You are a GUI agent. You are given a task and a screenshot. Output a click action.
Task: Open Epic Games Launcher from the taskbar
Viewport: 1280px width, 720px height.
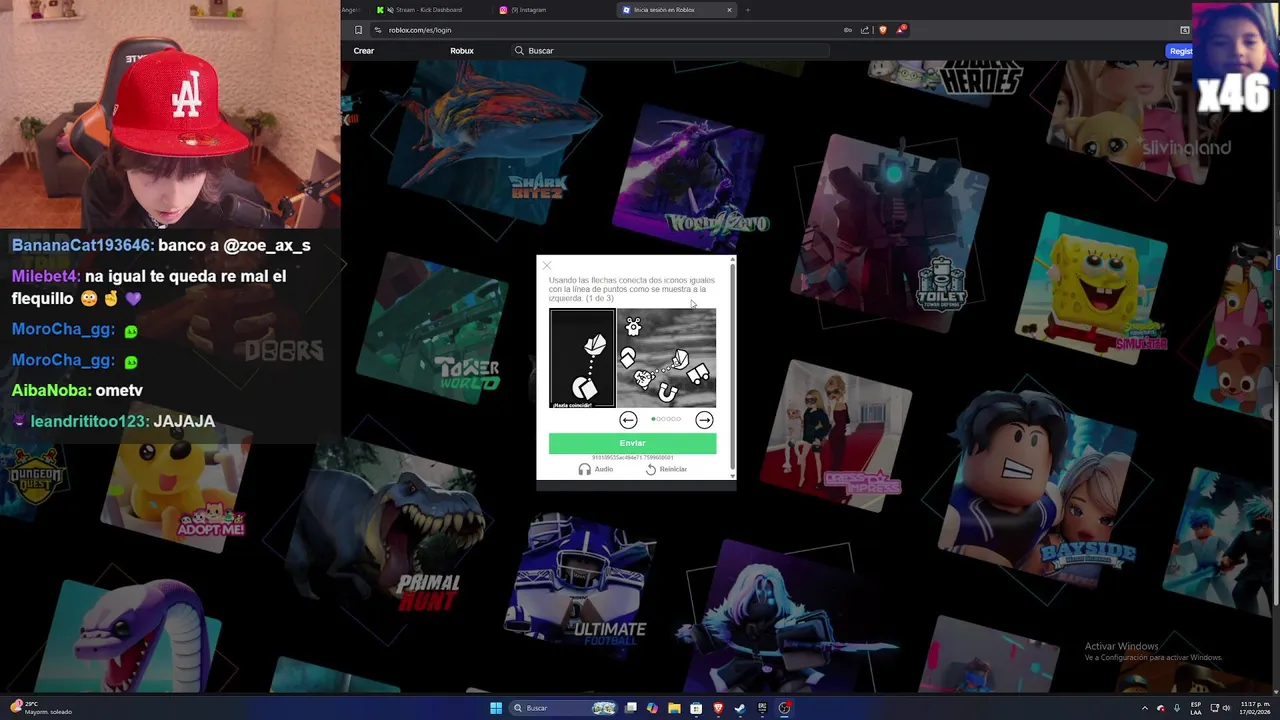(762, 708)
